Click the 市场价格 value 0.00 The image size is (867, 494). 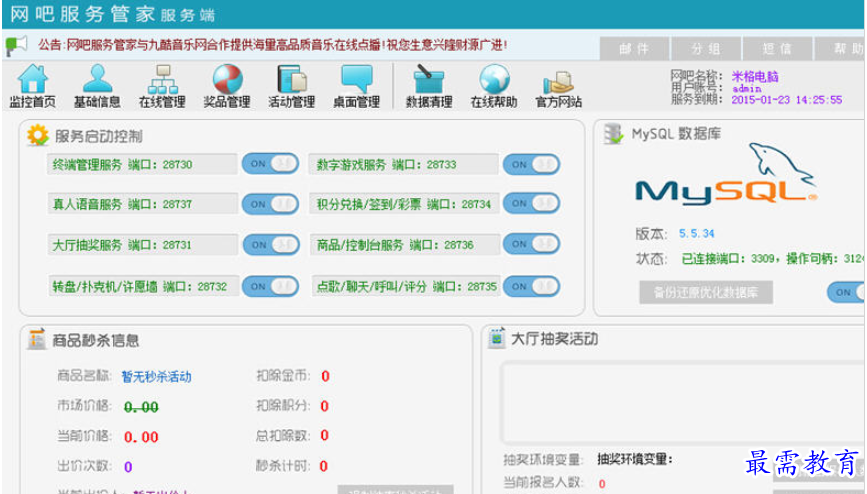click(x=141, y=407)
